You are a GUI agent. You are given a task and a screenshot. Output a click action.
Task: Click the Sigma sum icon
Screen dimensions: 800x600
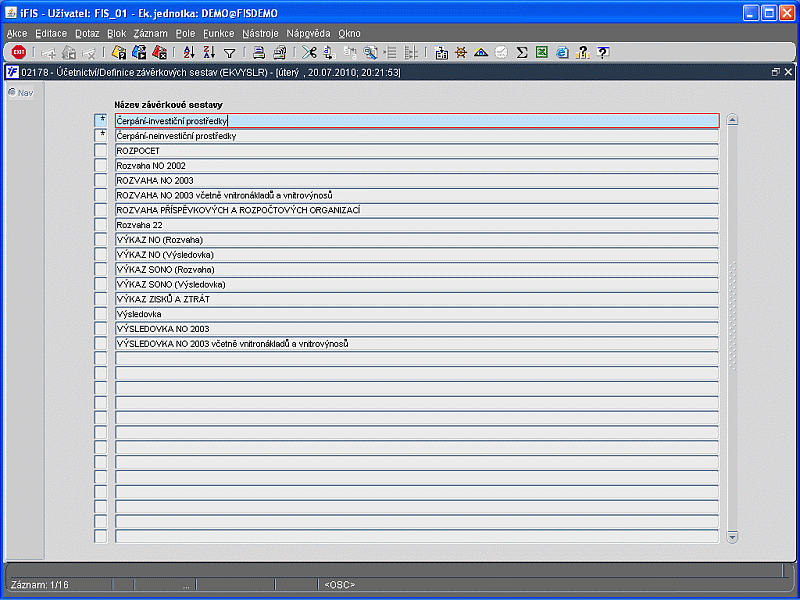(x=521, y=52)
